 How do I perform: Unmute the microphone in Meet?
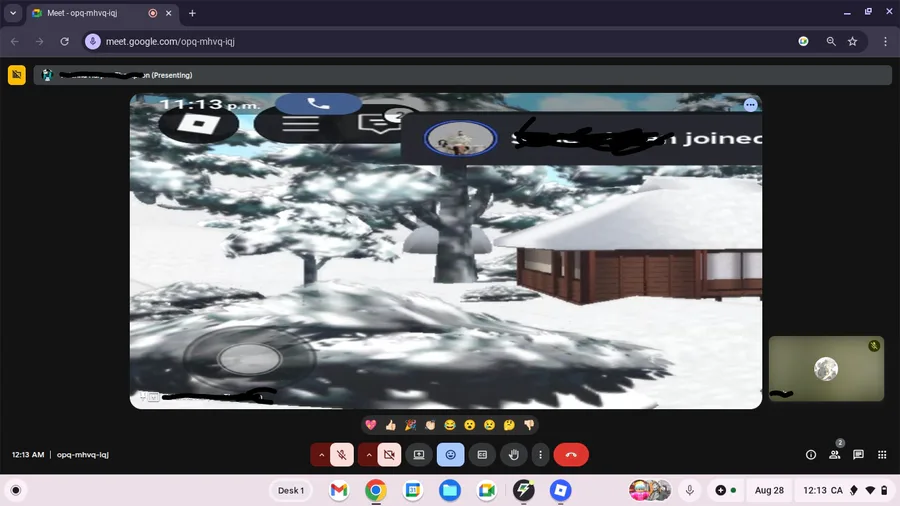342,455
